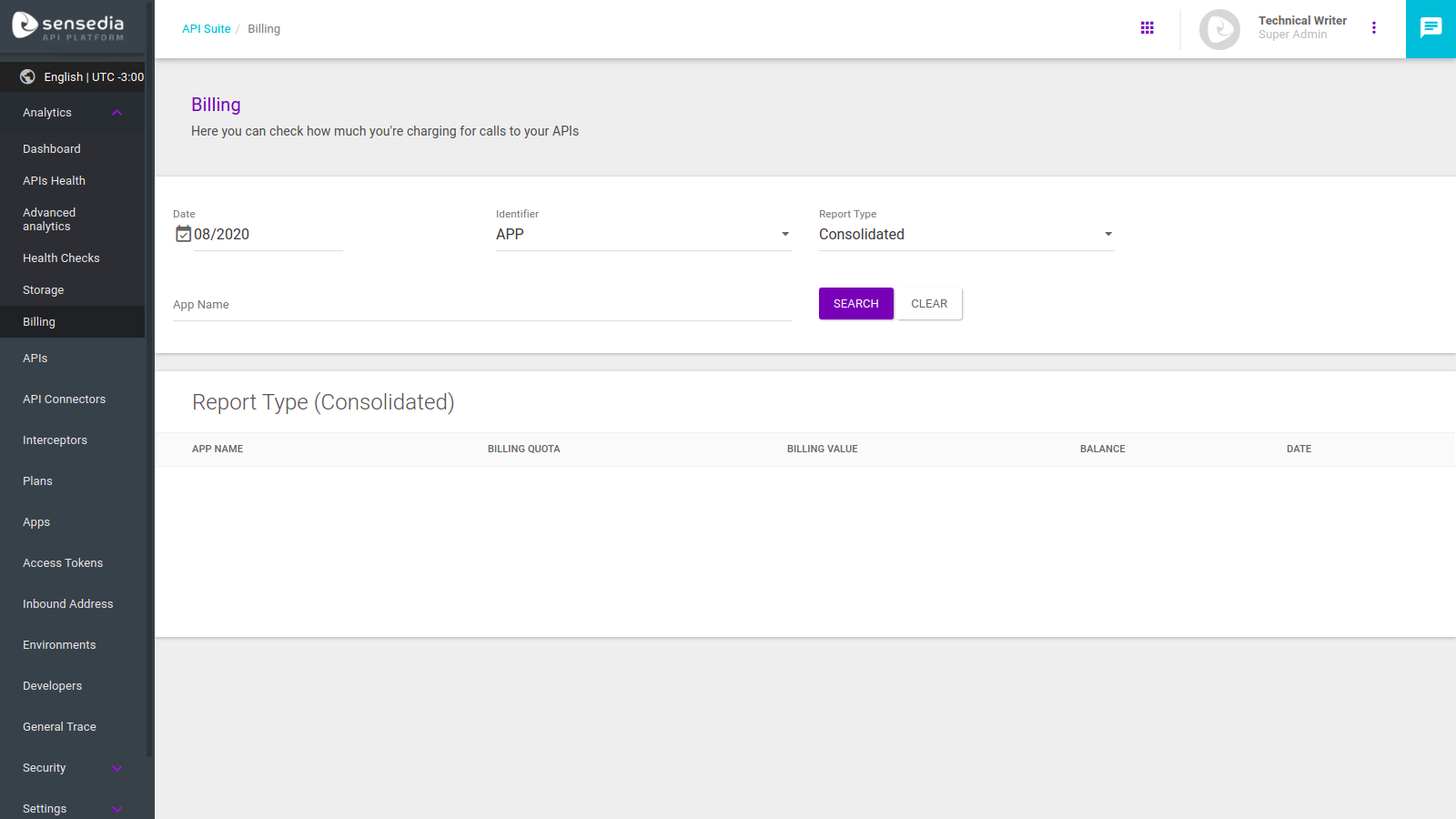Click the globe language icon

(x=28, y=76)
